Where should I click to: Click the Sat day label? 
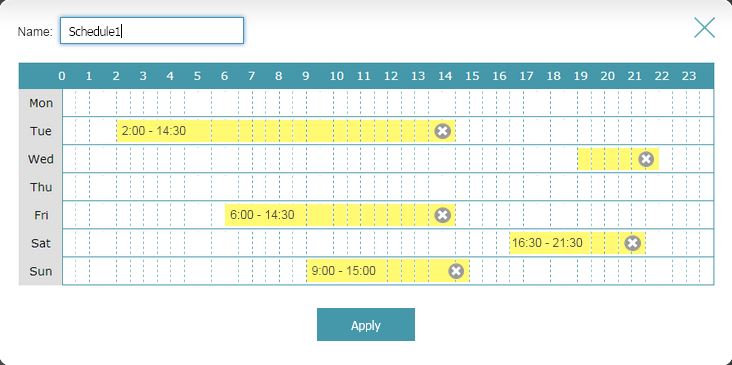coord(41,243)
